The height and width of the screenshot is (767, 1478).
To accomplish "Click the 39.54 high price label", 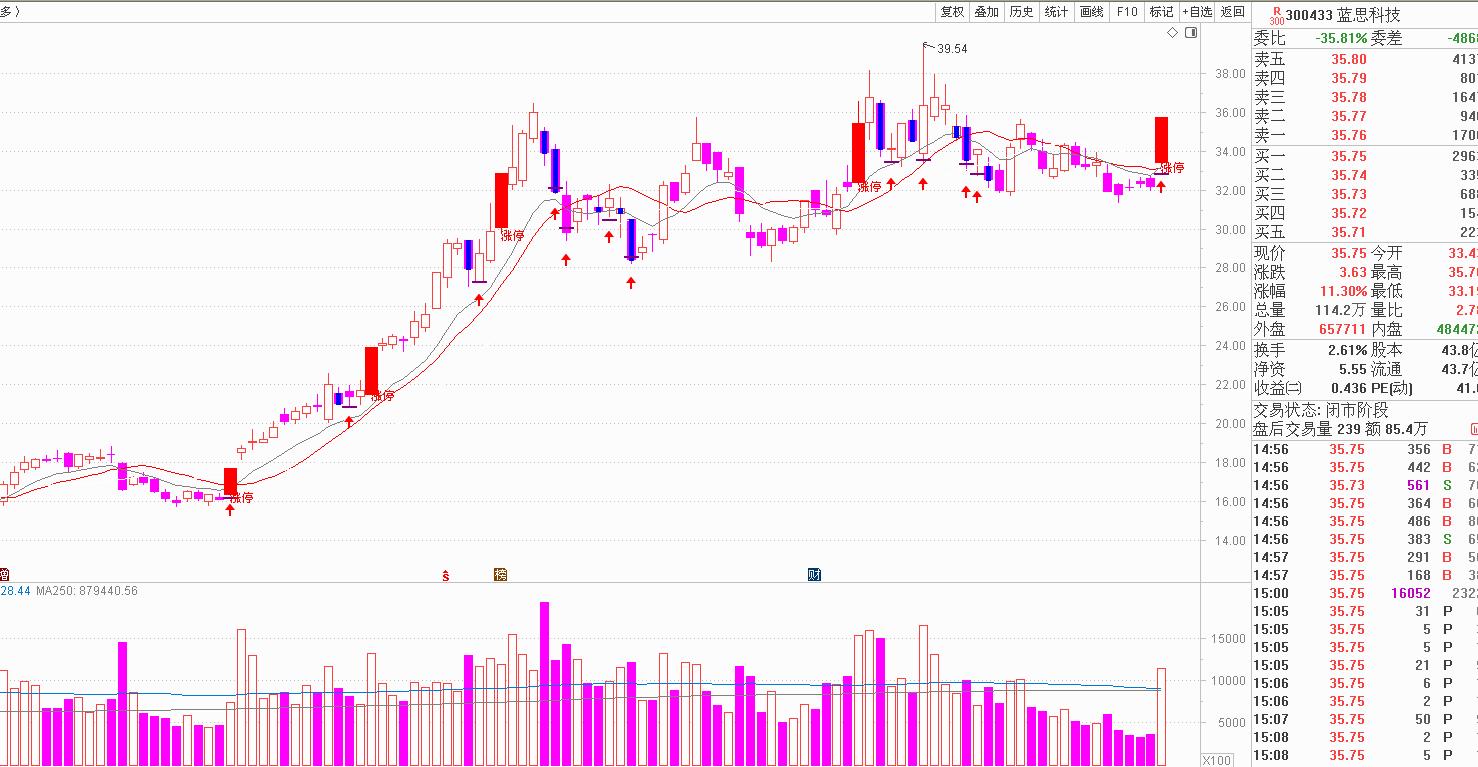I will click(x=952, y=48).
